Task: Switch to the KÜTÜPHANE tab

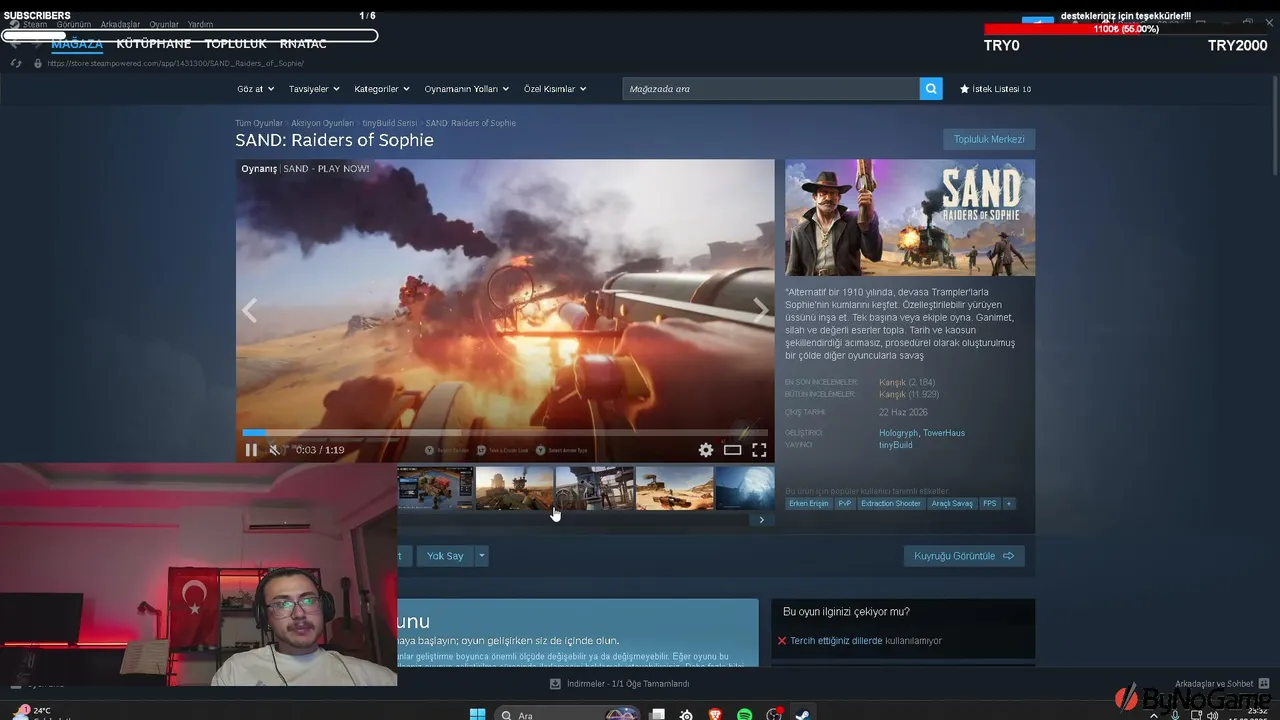Action: tap(153, 44)
